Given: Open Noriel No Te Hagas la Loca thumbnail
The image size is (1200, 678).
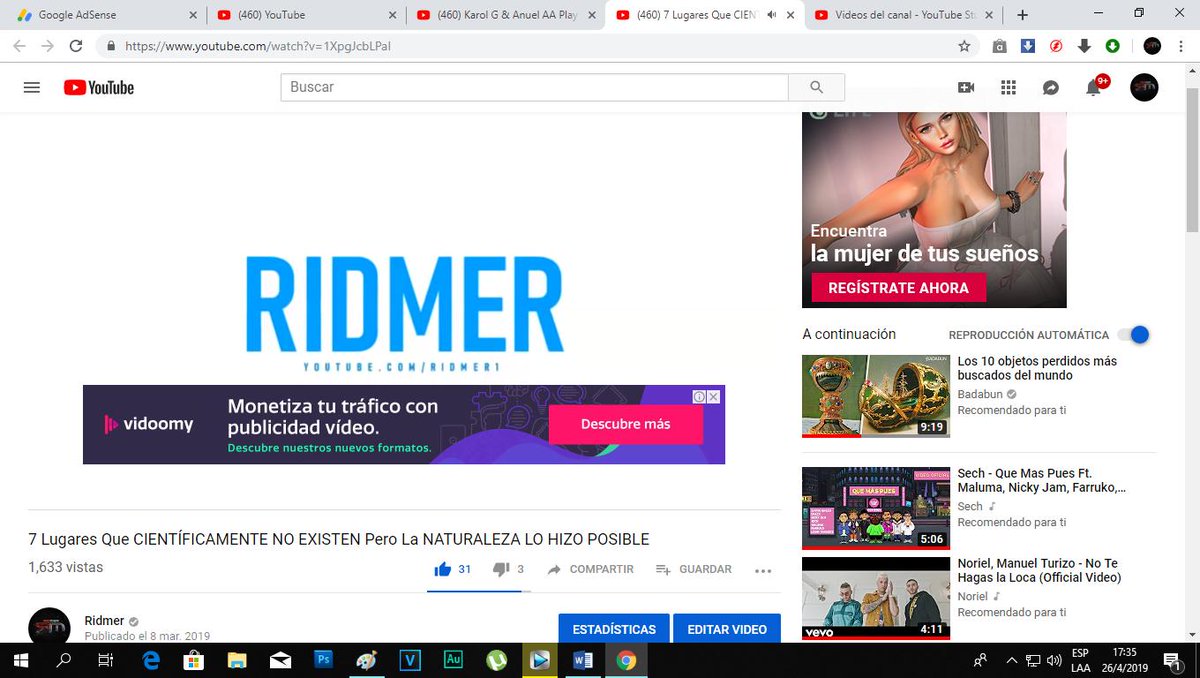Looking at the screenshot, I should [876, 598].
